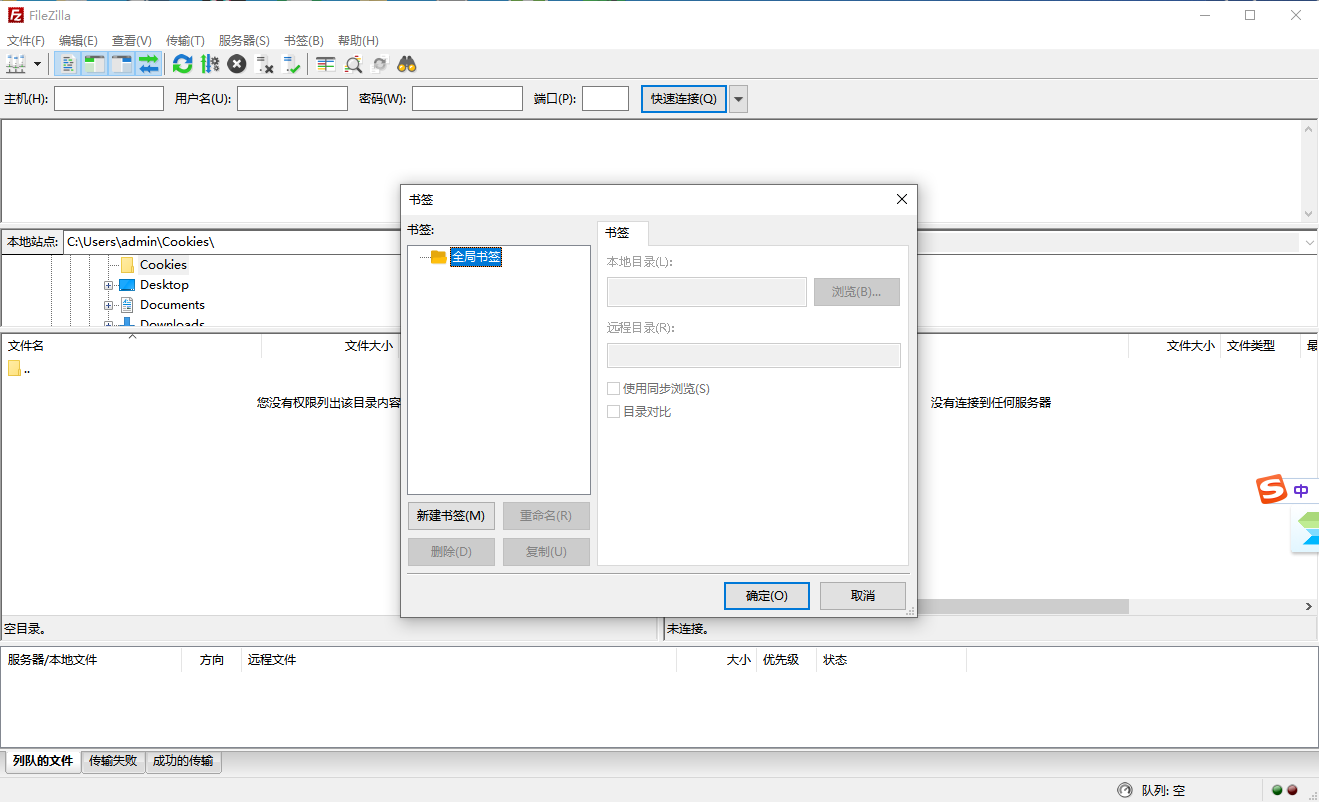Click inside the 主机(H) input field
The image size is (1319, 802).
click(x=110, y=98)
